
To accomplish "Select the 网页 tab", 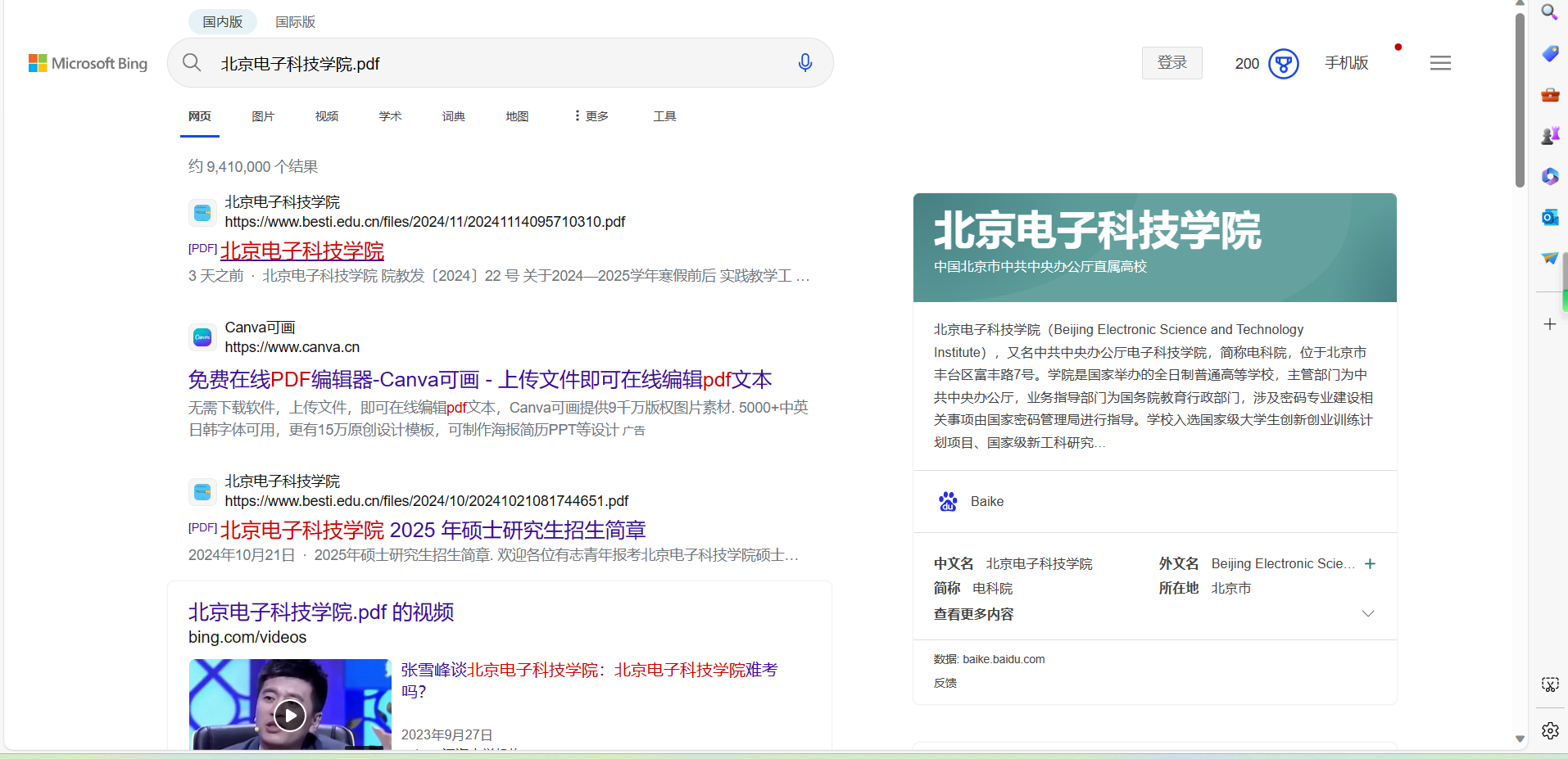I will pyautogui.click(x=200, y=116).
